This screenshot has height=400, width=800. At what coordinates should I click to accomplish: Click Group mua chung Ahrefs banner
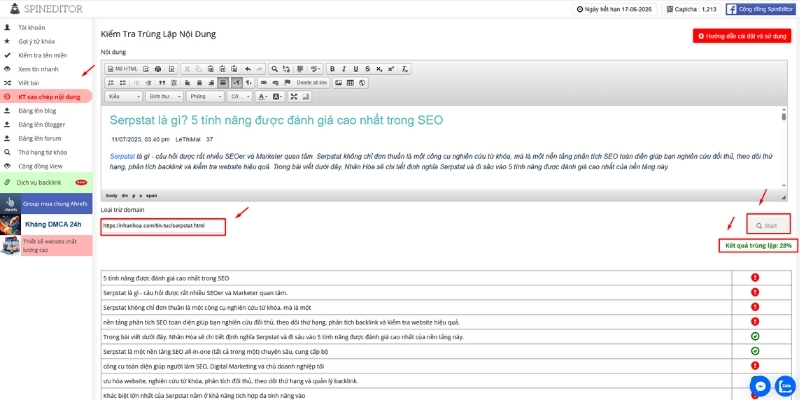46,204
